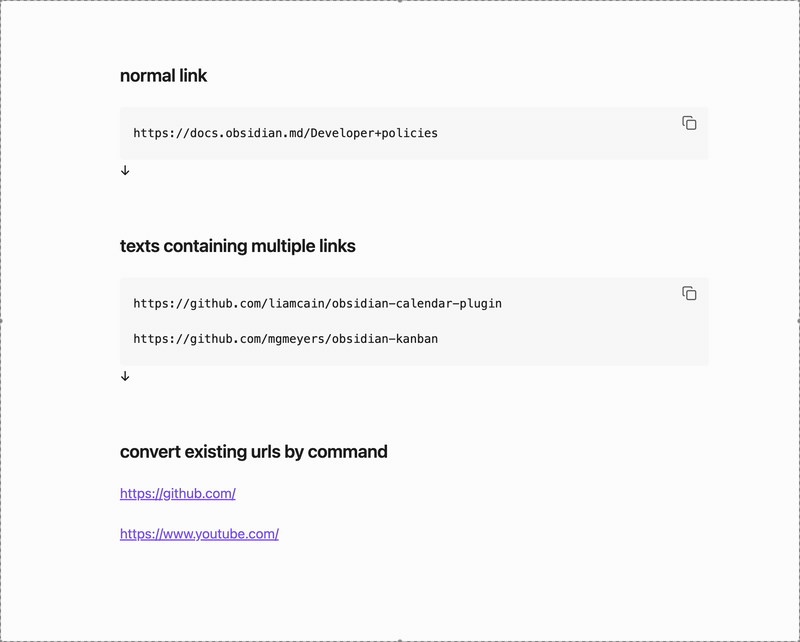The image size is (800, 642).
Task: Click the down arrow below the second code block
Action: click(x=125, y=377)
